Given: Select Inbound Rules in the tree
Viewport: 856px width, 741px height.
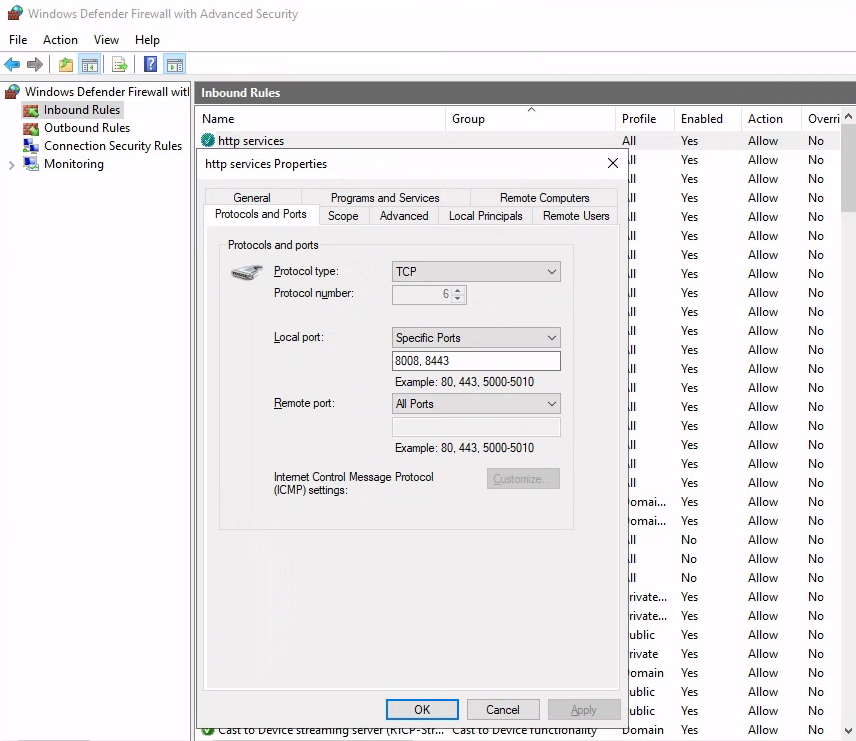Looking at the screenshot, I should [82, 110].
